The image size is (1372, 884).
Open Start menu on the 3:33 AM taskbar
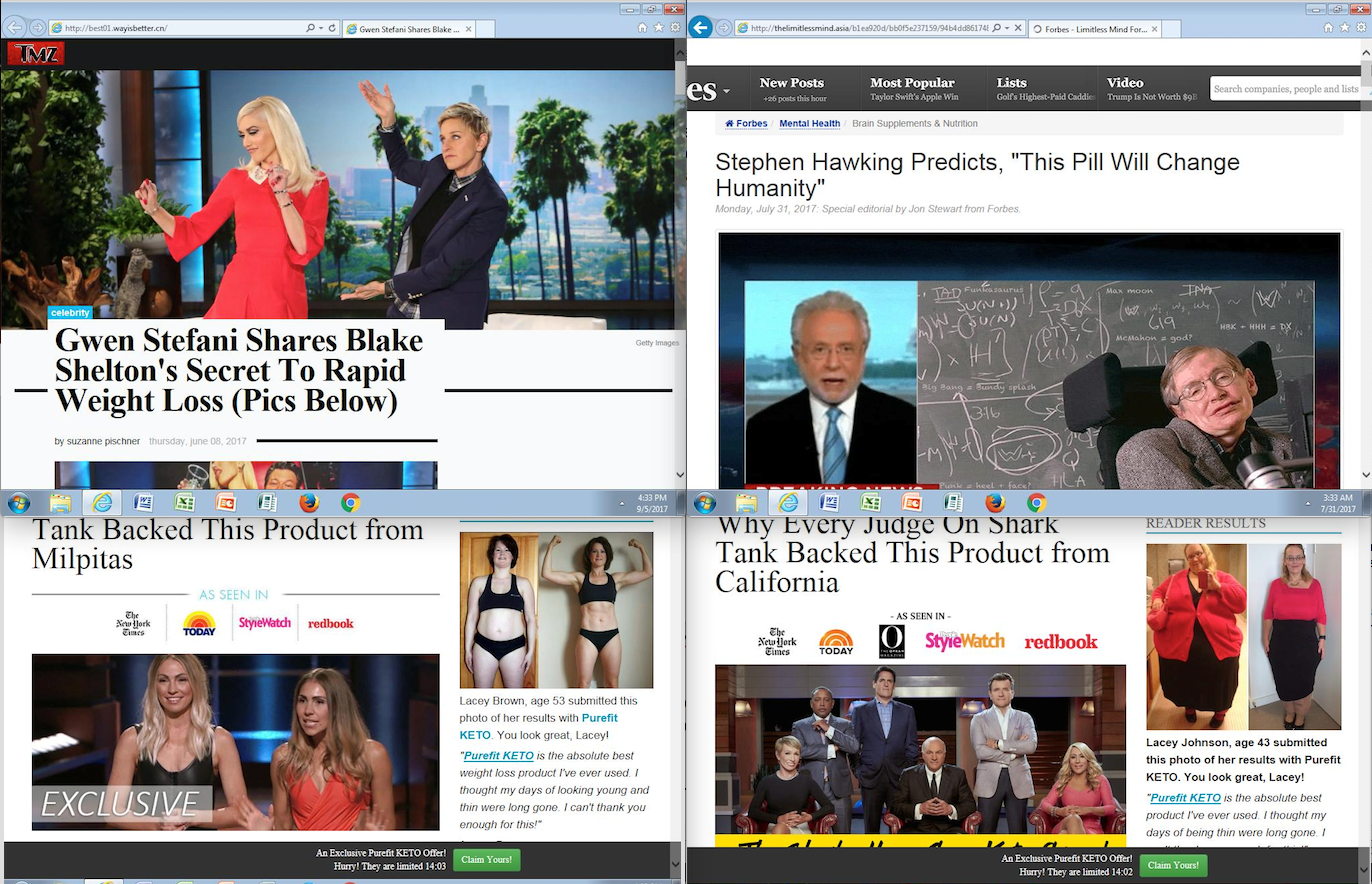click(x=704, y=503)
